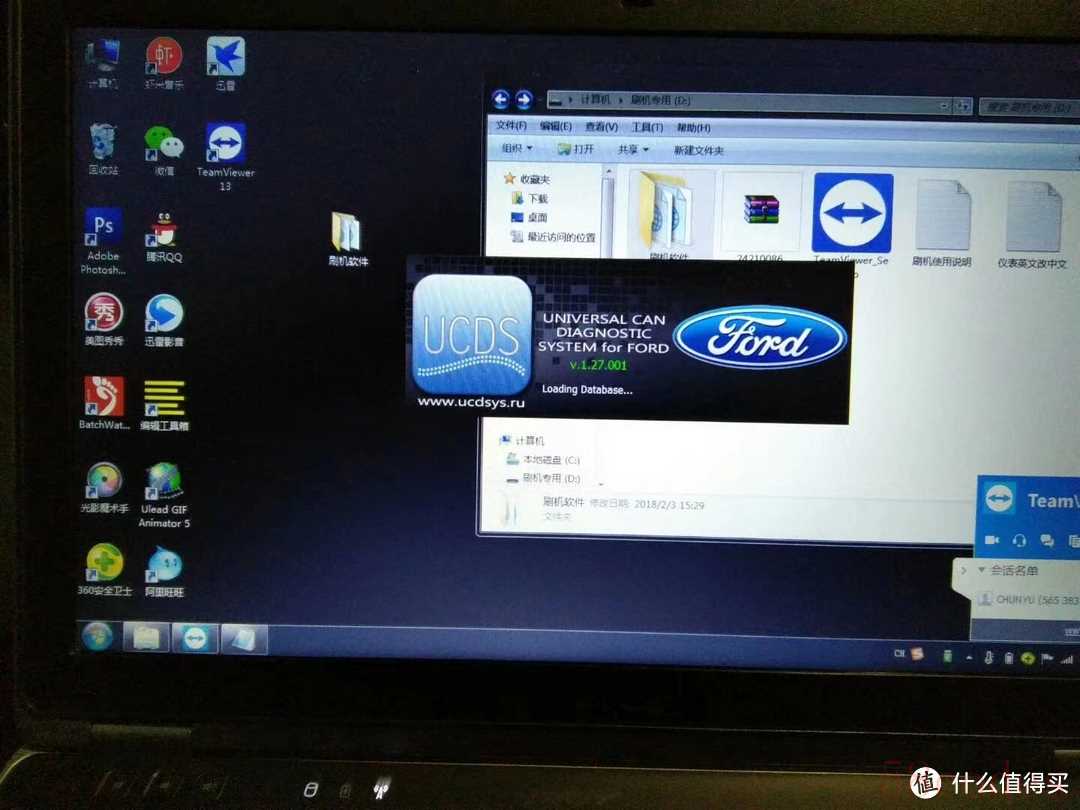
Task: Show hidden system tray icons
Action: point(969,658)
